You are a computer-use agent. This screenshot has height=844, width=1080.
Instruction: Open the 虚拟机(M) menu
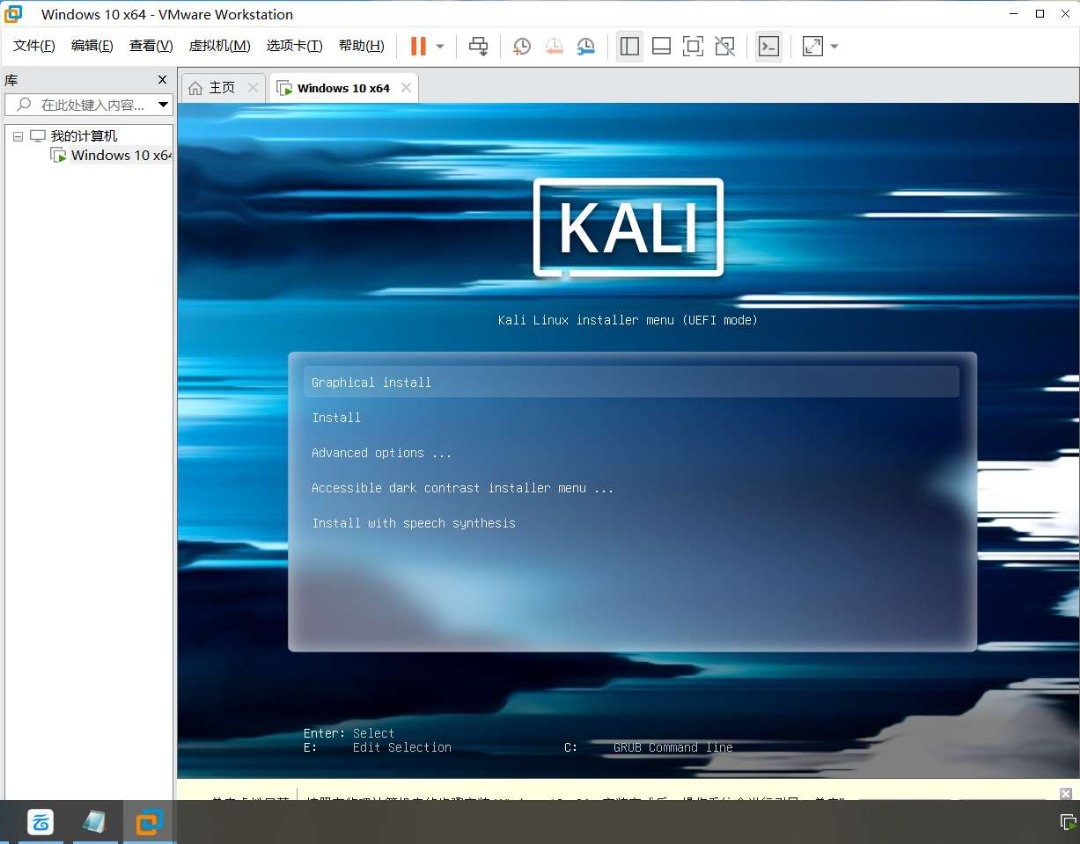click(219, 46)
